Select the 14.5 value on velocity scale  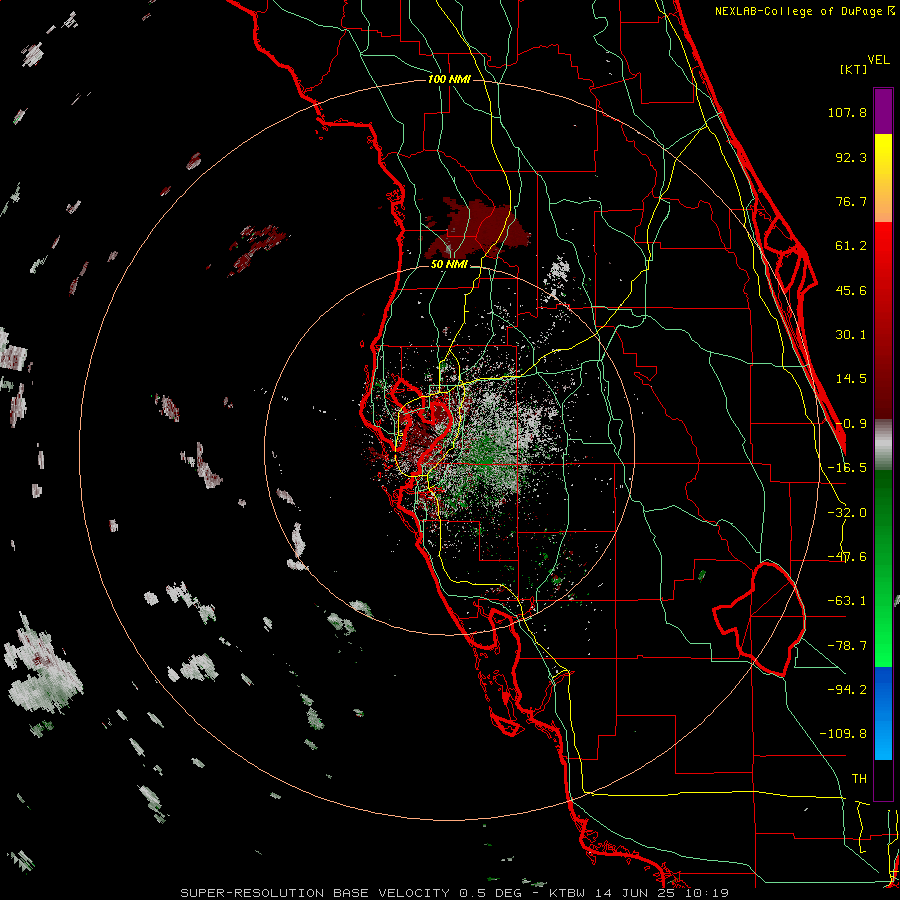pos(851,379)
